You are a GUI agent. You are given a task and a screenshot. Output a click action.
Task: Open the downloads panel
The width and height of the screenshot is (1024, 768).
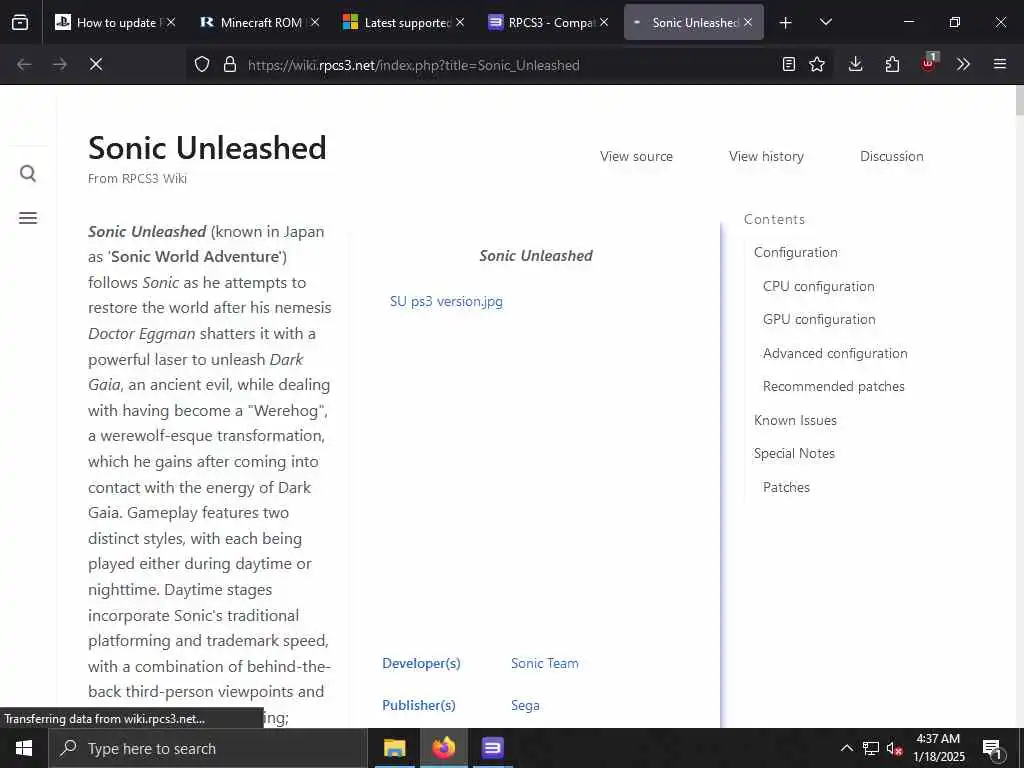(856, 64)
